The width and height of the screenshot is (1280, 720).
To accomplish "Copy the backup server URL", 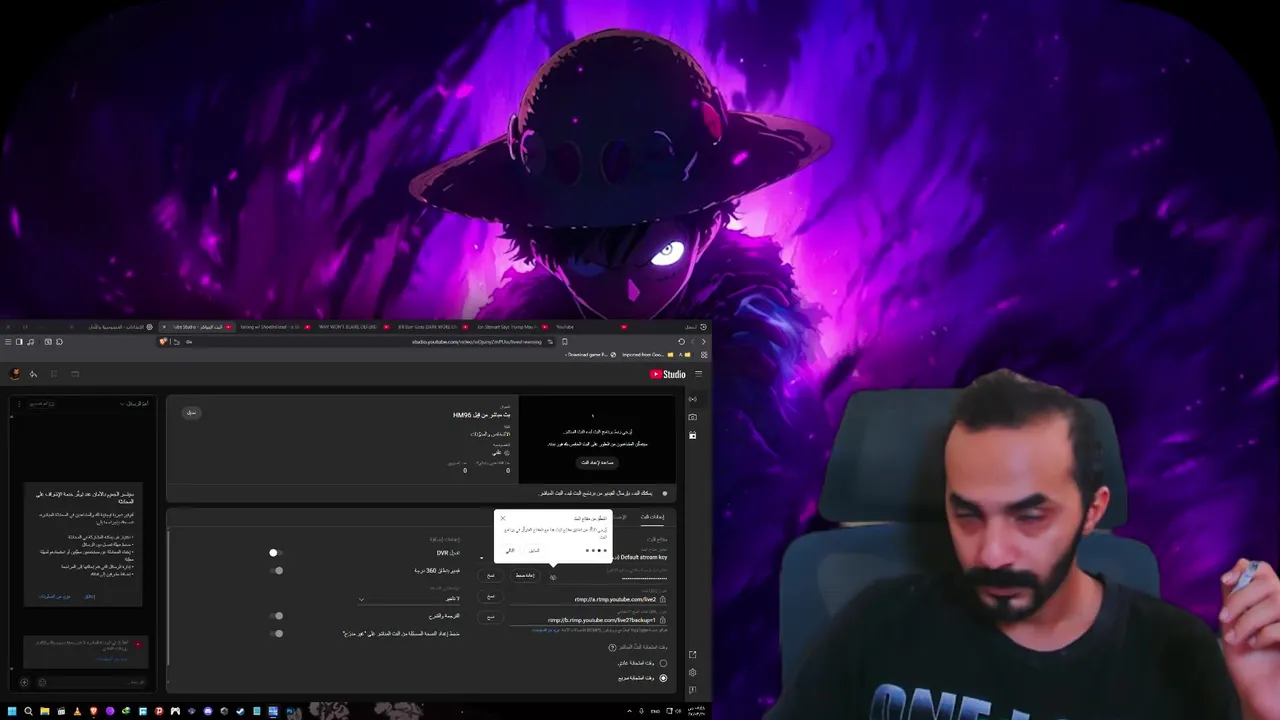I will click(x=491, y=617).
